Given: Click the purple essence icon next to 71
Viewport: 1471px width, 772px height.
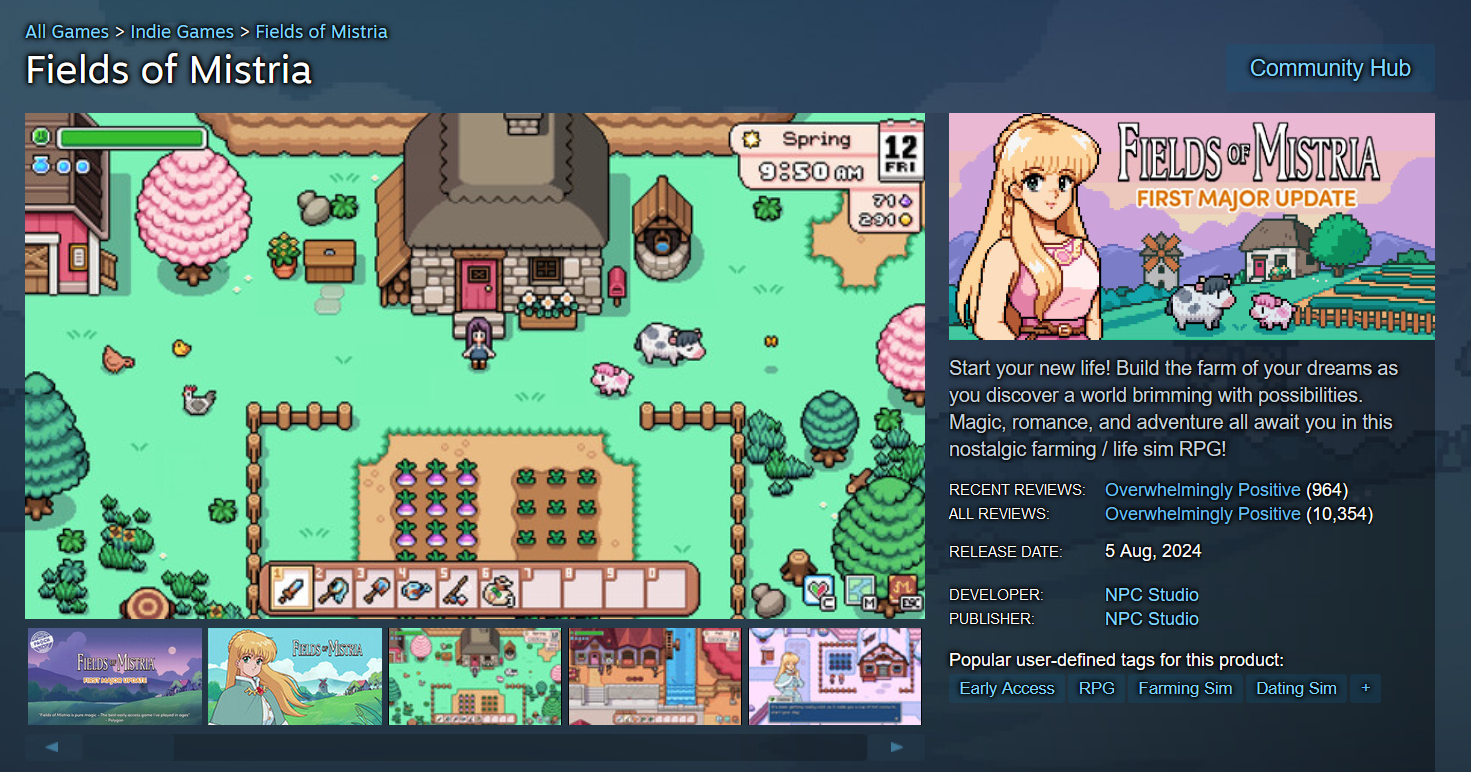Looking at the screenshot, I should coord(907,201).
